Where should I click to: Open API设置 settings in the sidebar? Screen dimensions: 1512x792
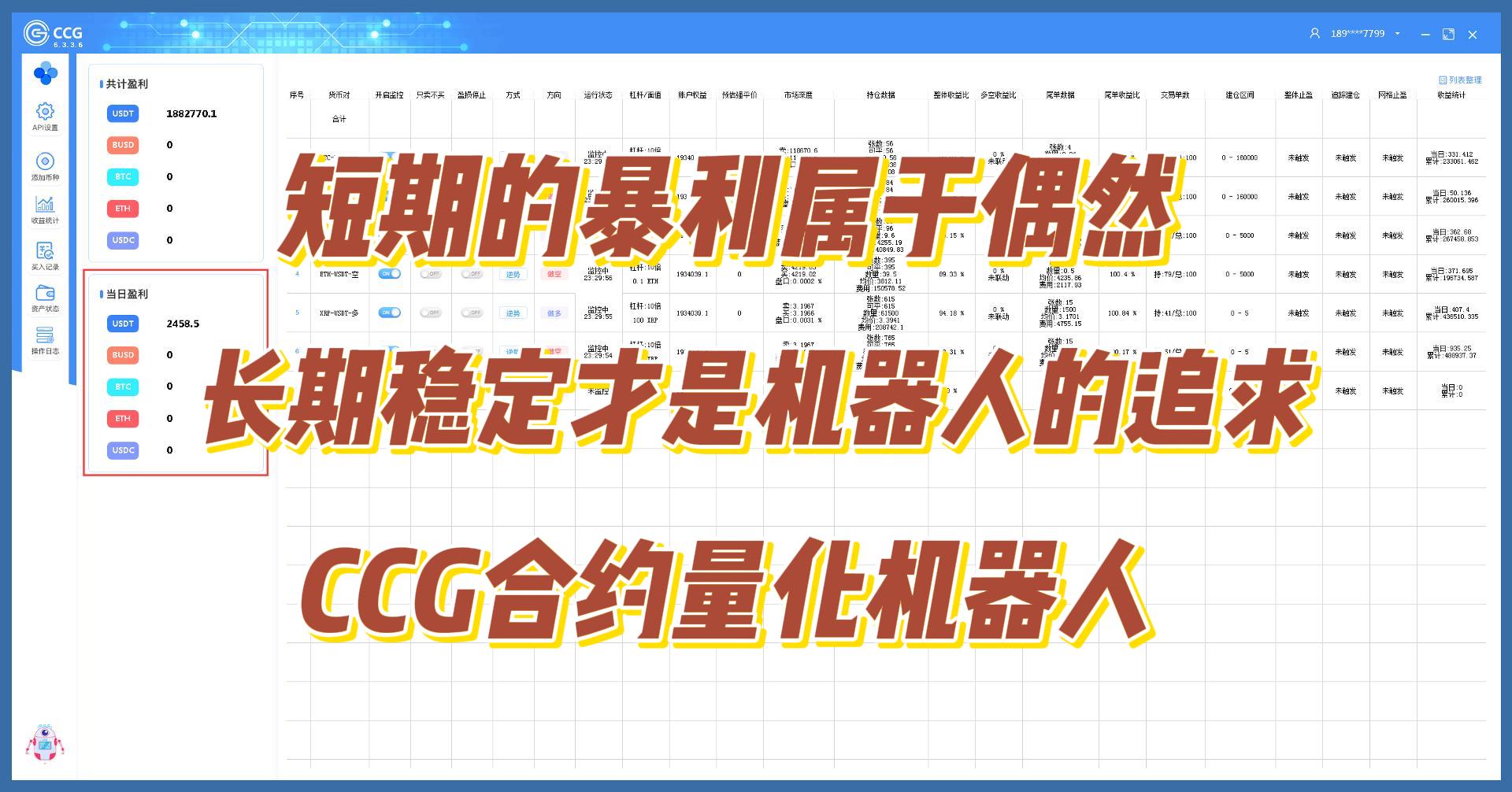coord(45,117)
